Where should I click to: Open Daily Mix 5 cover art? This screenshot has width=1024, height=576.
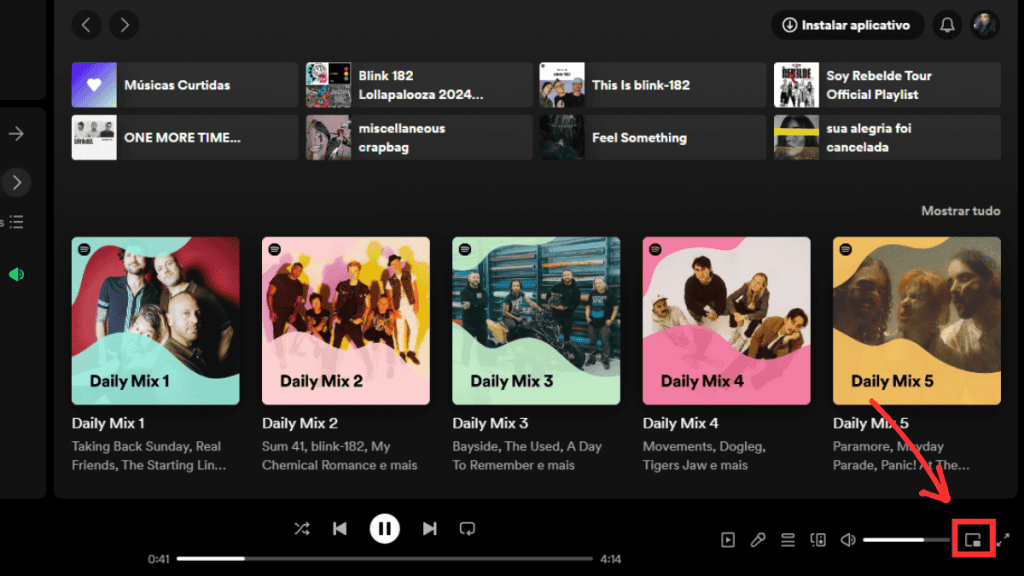coord(916,321)
